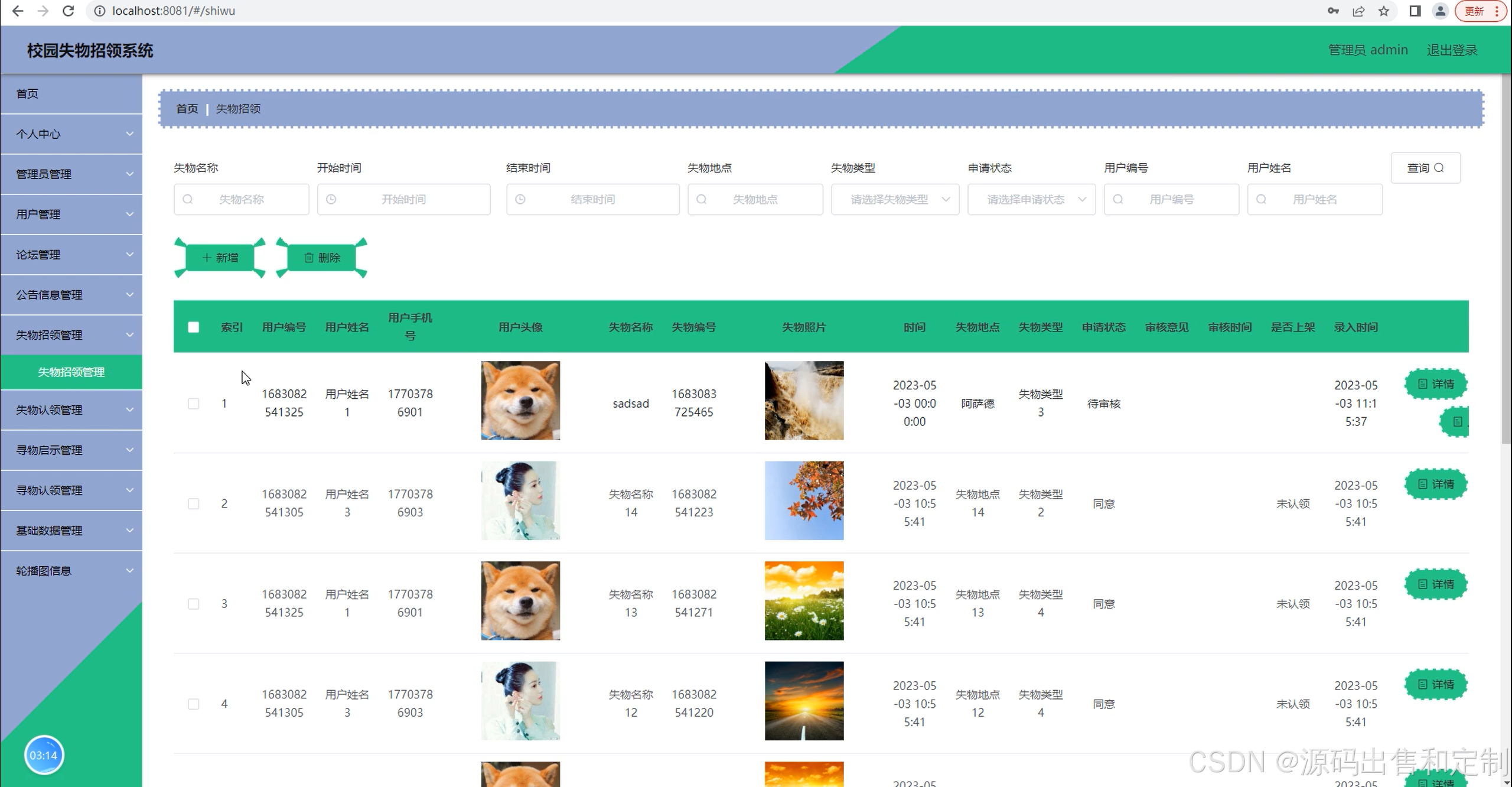Check the checkbox for row 1
1512x787 pixels.
click(193, 403)
